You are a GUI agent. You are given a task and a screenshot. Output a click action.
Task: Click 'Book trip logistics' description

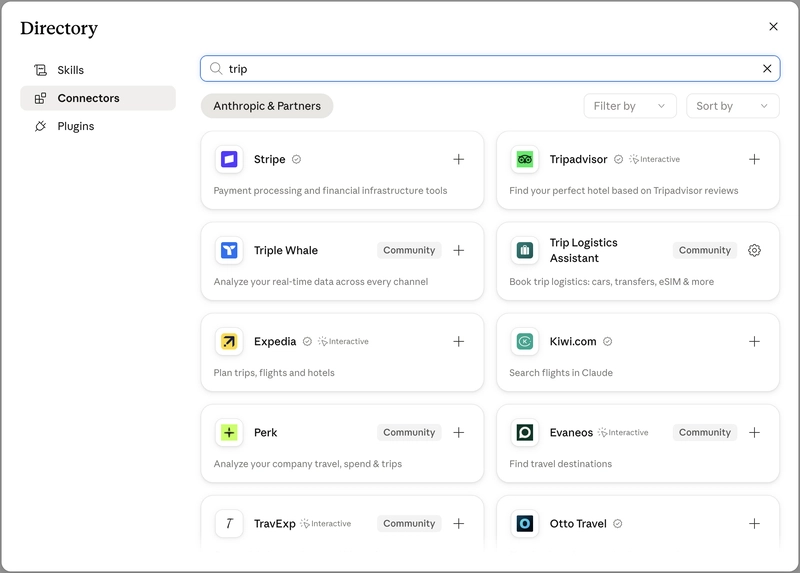[x=611, y=282]
